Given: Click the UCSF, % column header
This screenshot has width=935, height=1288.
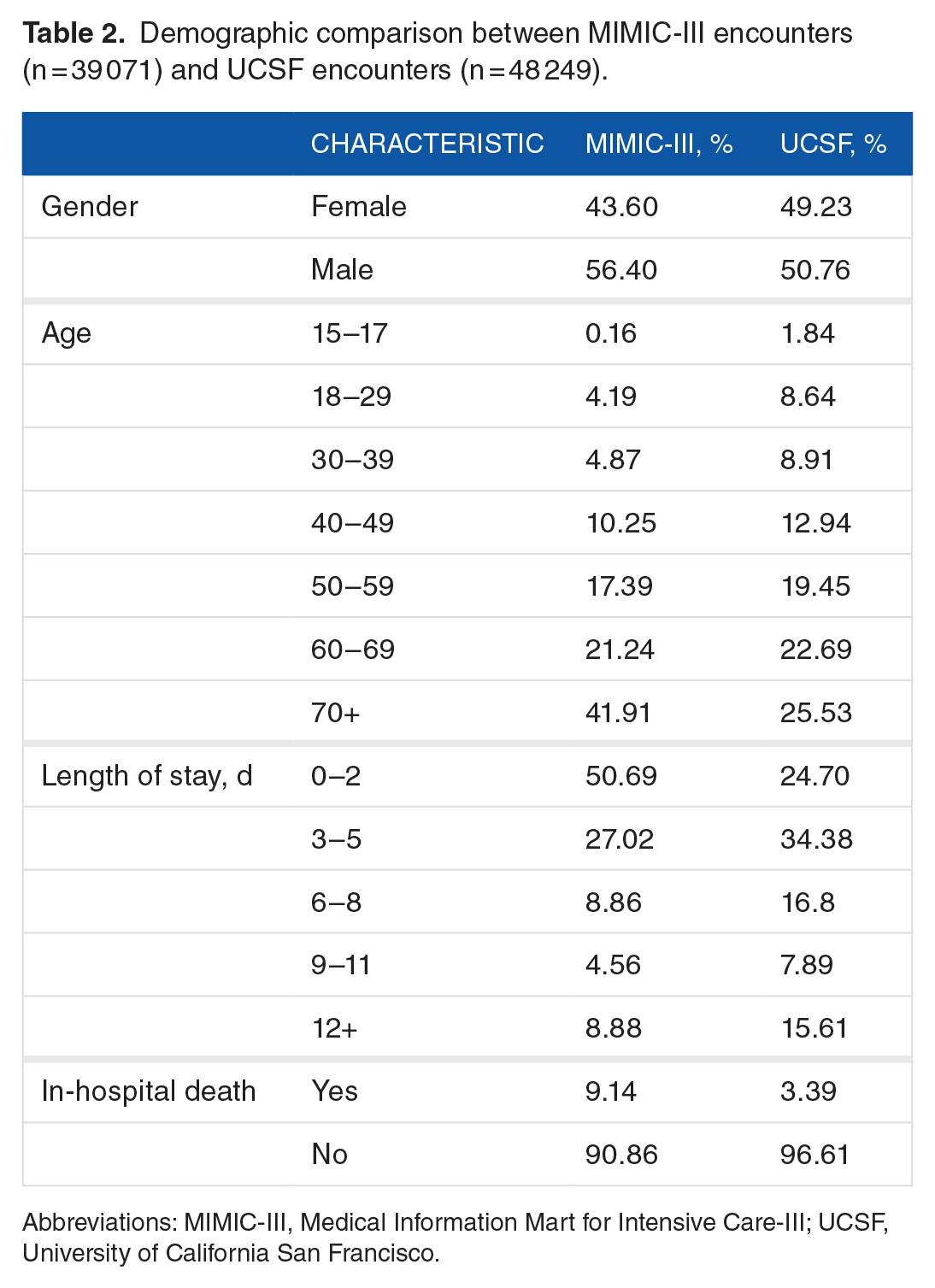Looking at the screenshot, I should pyautogui.click(x=832, y=144).
